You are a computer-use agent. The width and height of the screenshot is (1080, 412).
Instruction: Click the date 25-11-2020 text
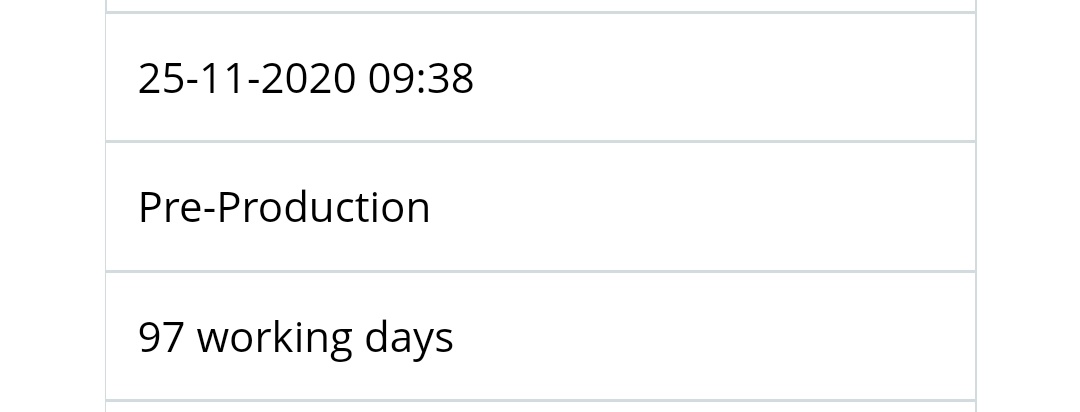(247, 78)
